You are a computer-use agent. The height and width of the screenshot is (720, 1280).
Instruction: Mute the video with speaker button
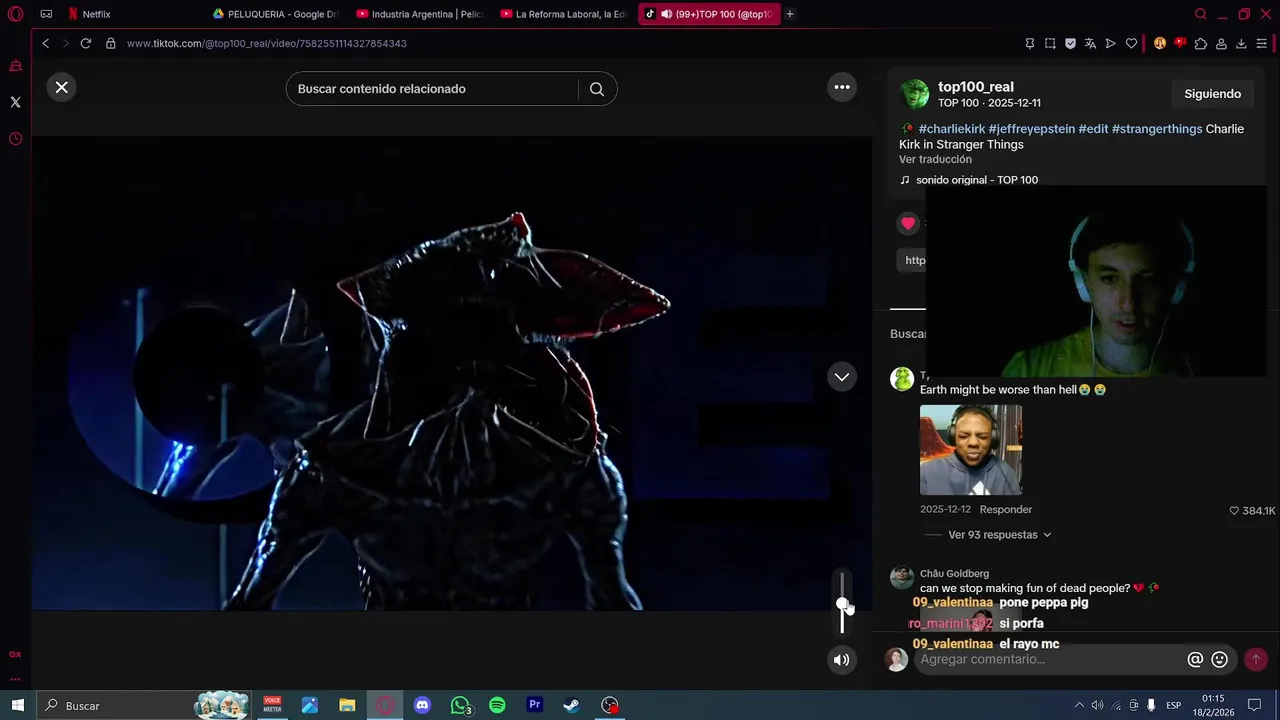[842, 659]
